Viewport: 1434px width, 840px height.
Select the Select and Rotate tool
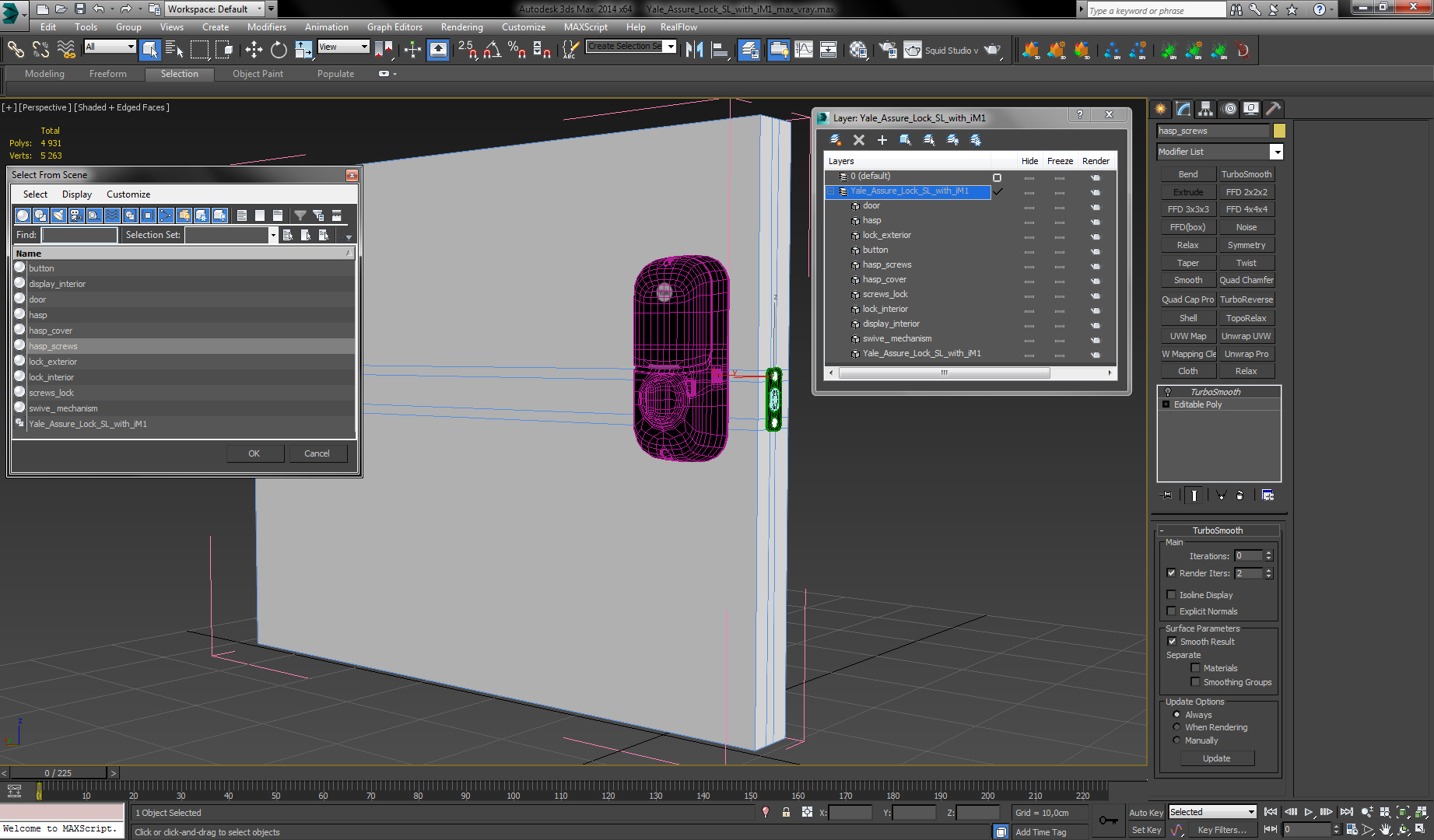pos(279,50)
